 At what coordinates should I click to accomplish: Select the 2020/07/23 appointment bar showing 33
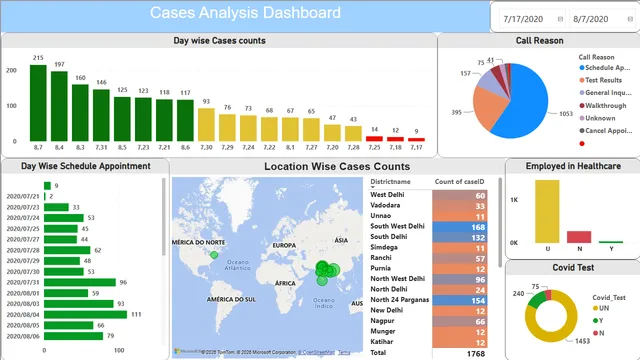[56, 207]
